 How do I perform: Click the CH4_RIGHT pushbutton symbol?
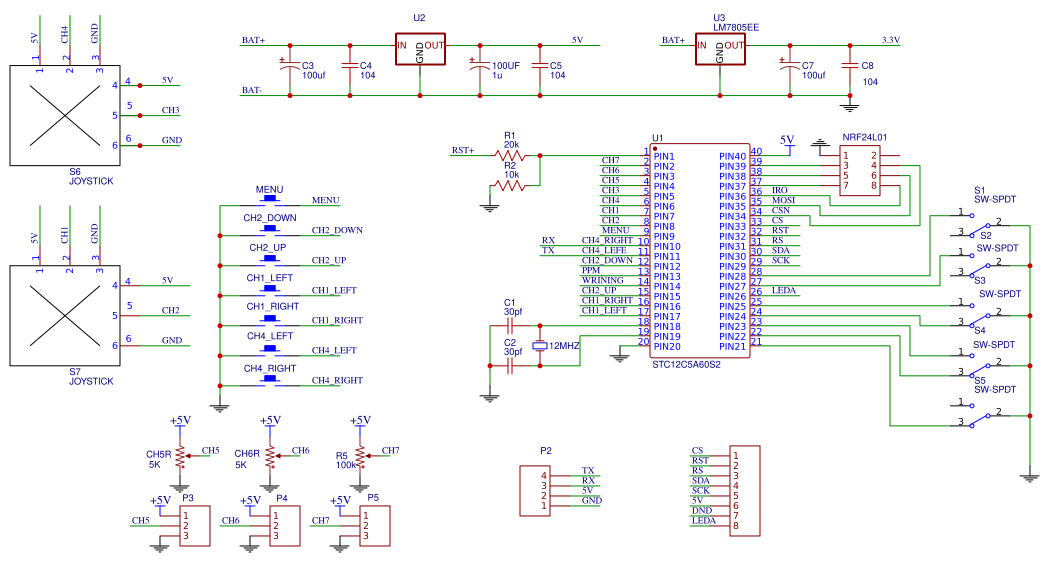[270, 380]
